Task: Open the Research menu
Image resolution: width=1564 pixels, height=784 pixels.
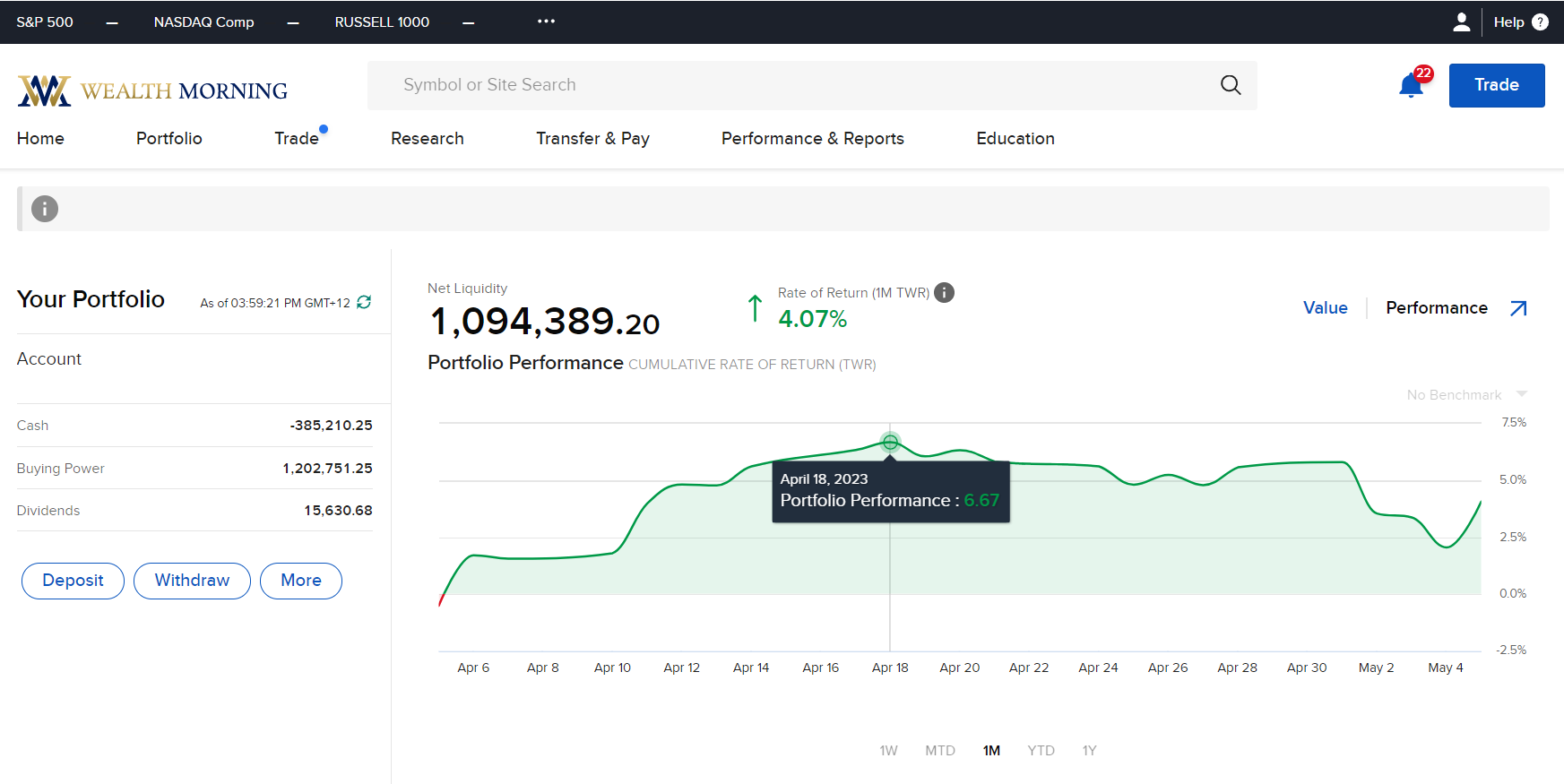Action: pos(427,139)
